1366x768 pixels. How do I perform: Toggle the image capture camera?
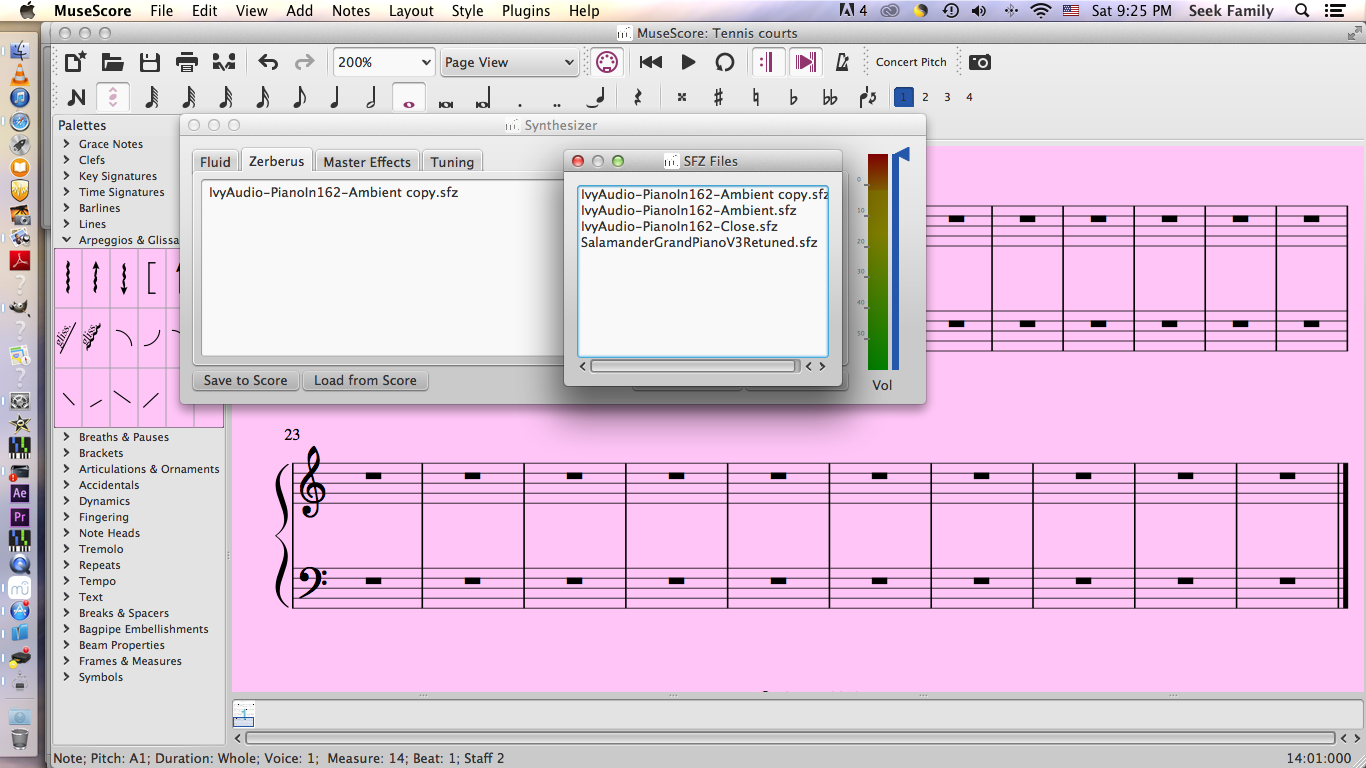tap(980, 62)
